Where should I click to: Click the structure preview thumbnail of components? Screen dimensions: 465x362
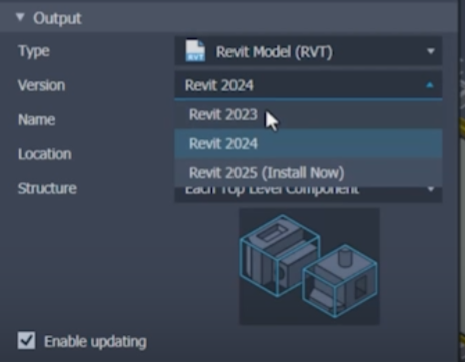click(x=309, y=266)
